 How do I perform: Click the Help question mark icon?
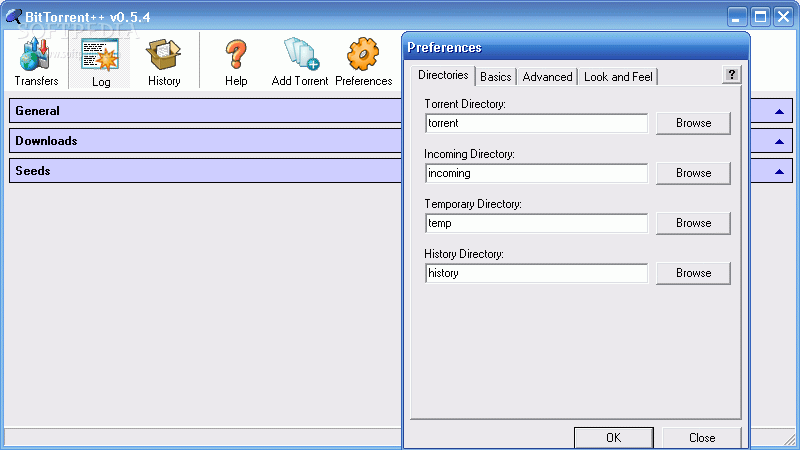pyautogui.click(x=236, y=54)
